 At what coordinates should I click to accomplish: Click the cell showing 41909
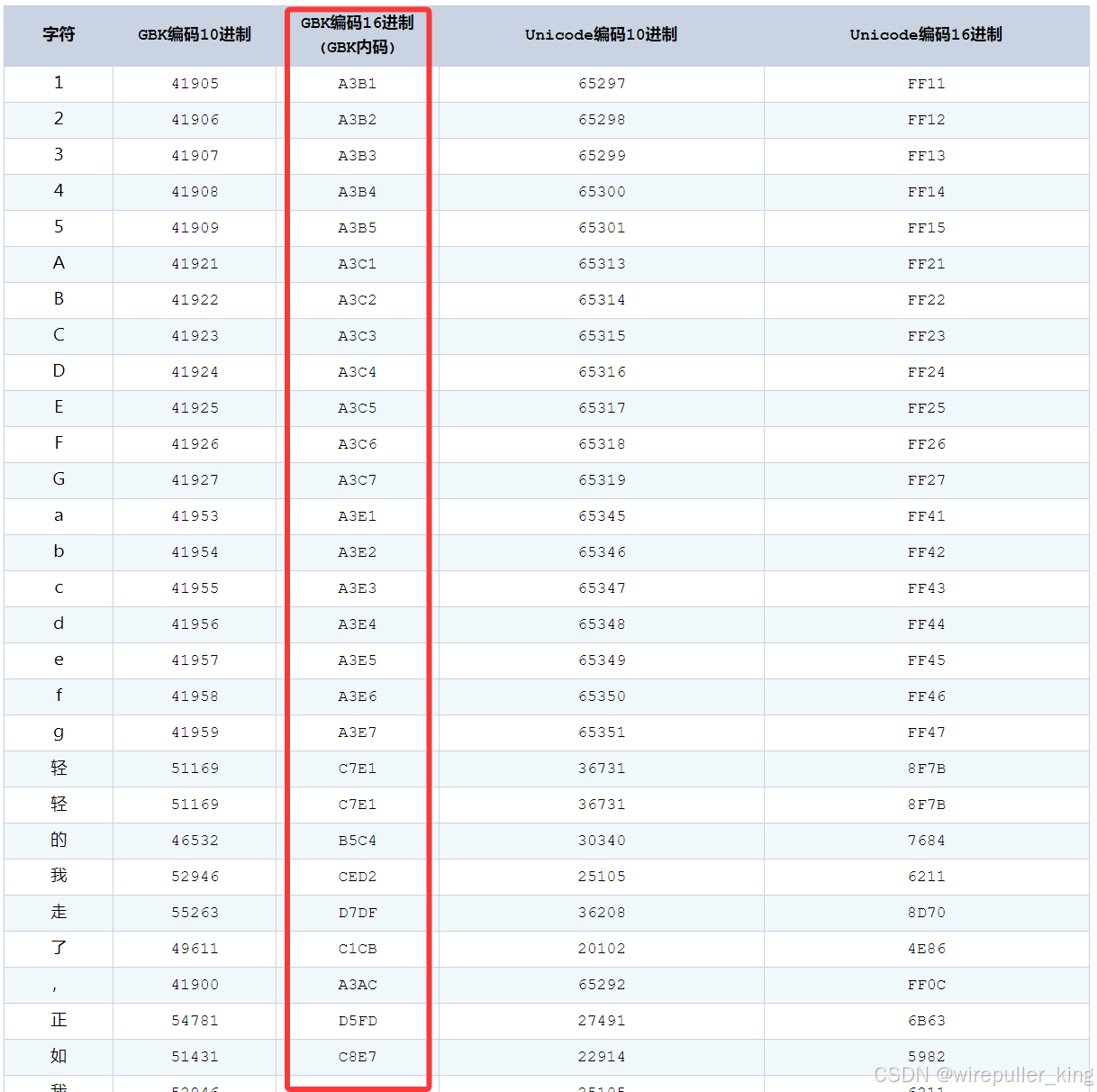195,228
